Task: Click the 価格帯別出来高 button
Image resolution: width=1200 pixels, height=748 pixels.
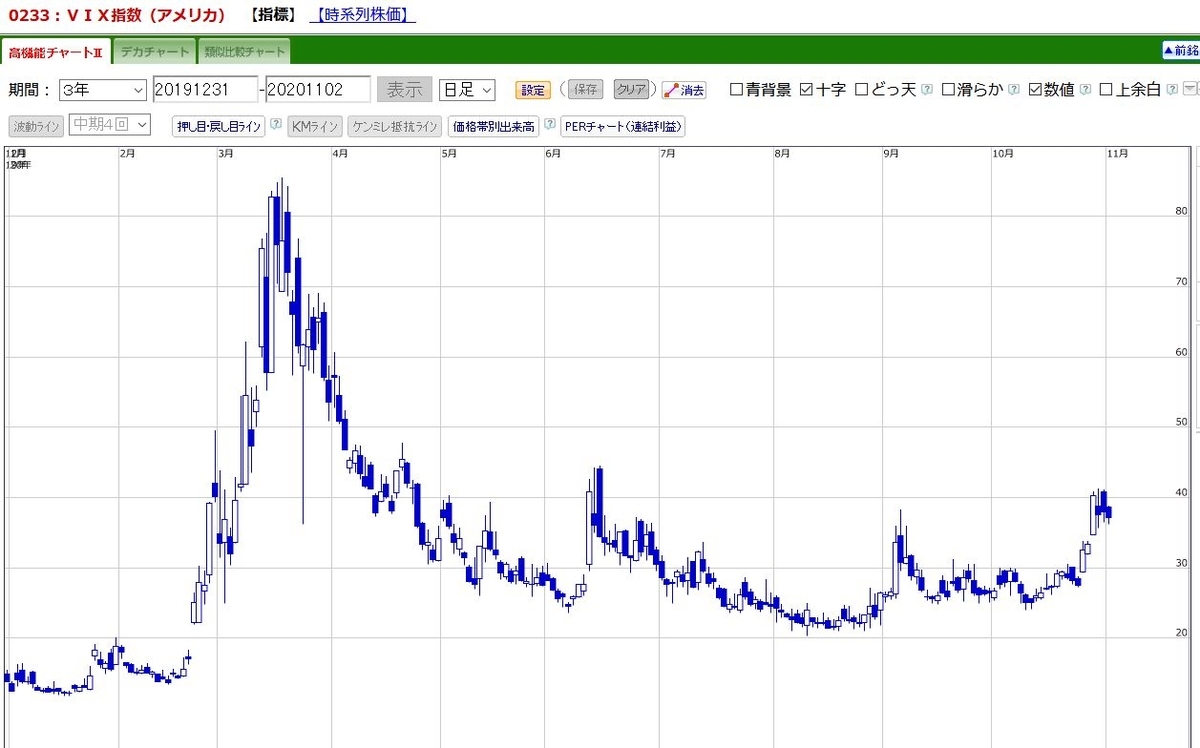Action: (493, 126)
